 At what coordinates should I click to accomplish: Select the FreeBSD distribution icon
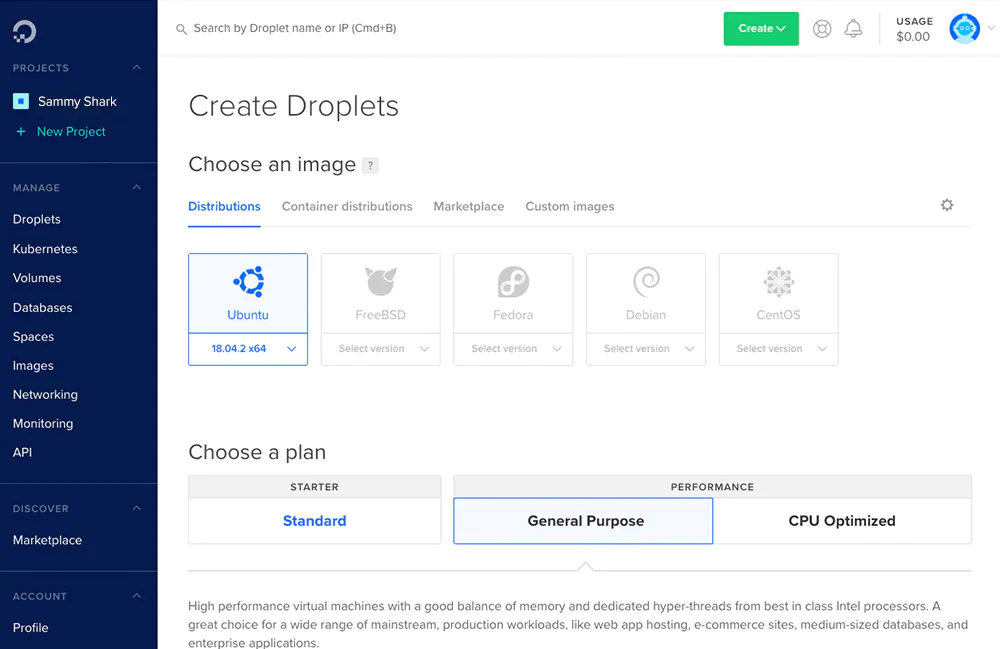(380, 282)
